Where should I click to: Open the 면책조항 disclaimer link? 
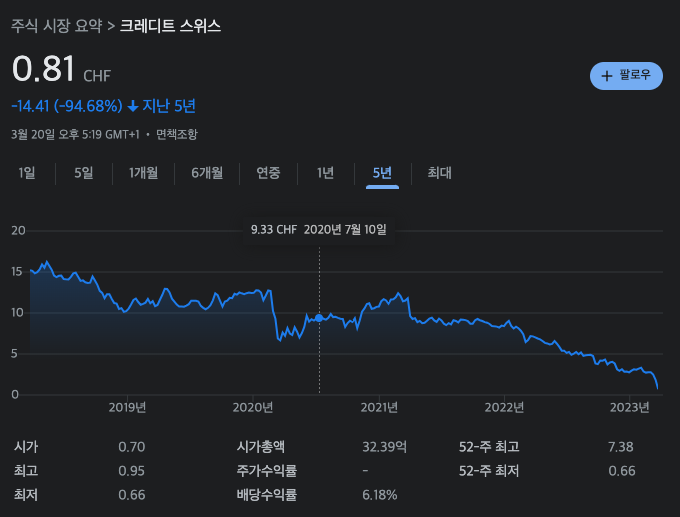pos(177,134)
